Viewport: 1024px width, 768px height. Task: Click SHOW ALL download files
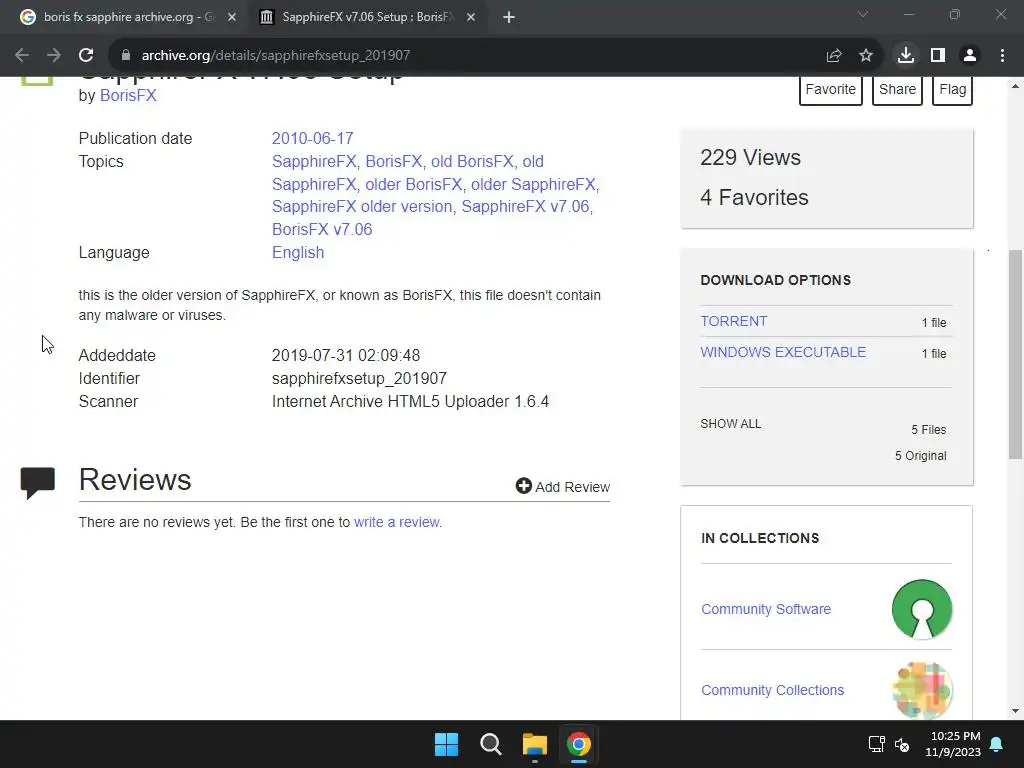click(731, 424)
